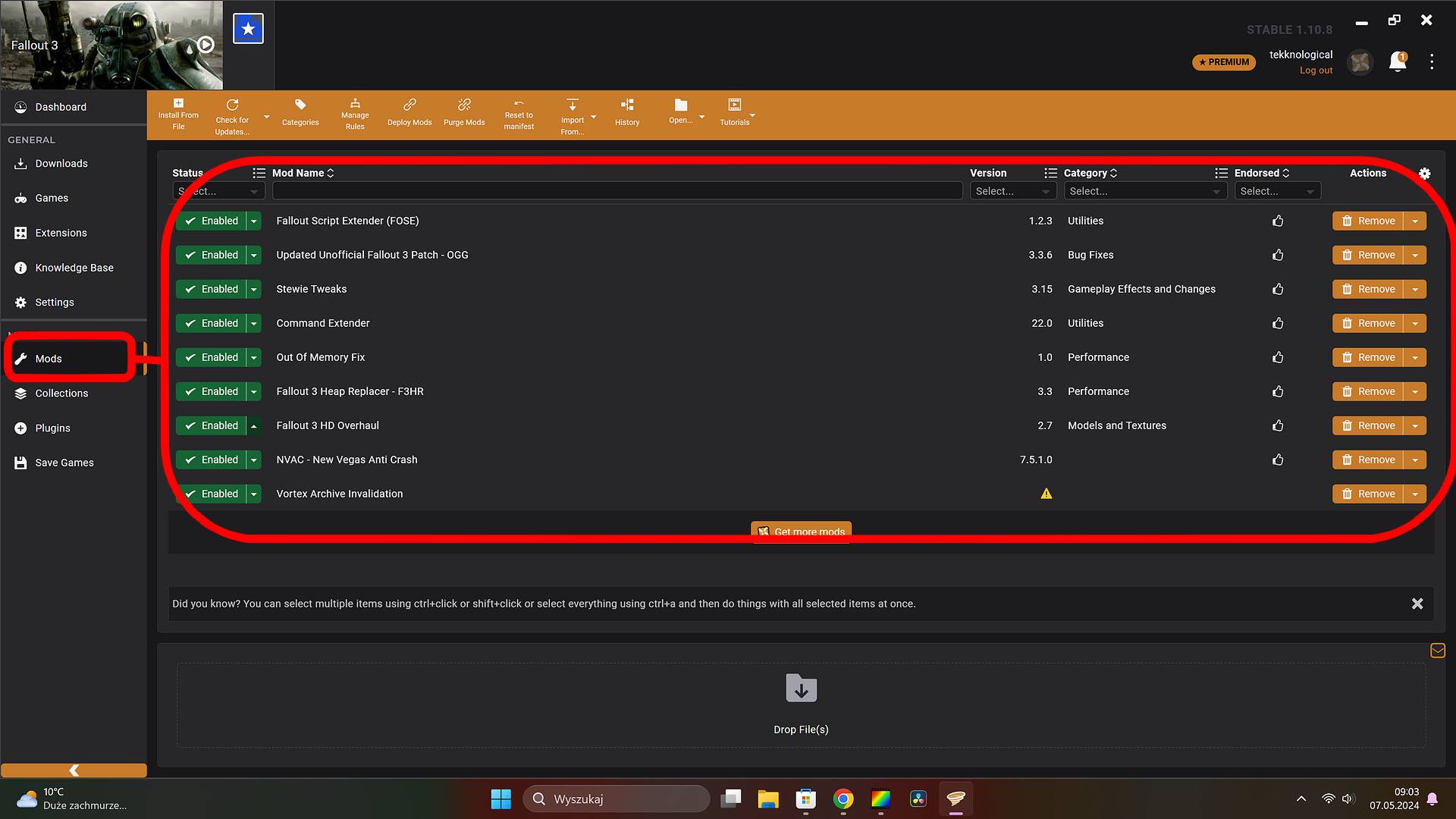The image size is (1456, 819).
Task: Remove Out Of Memory Fix mod
Action: pyautogui.click(x=1368, y=357)
